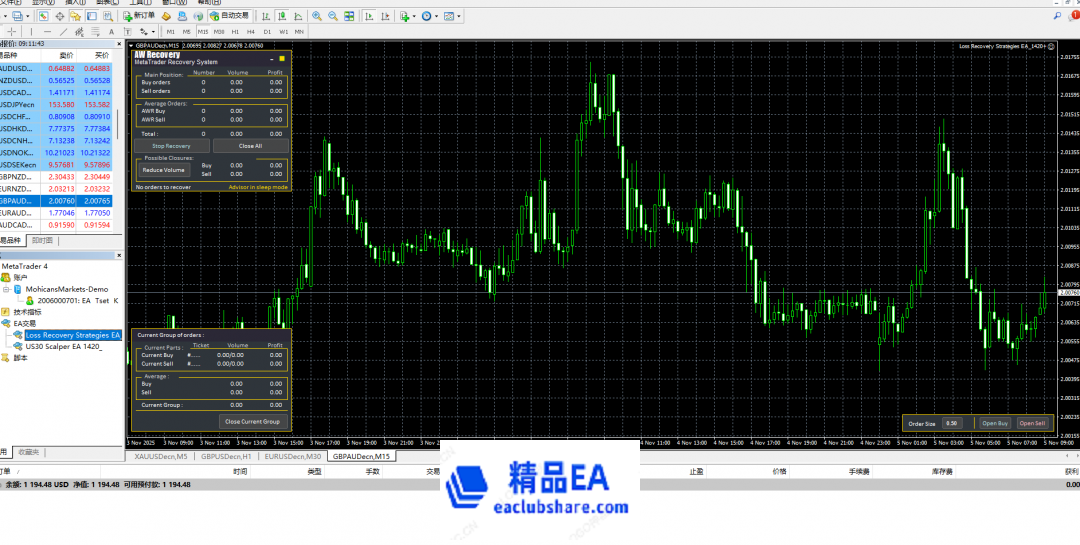Switch to the 即时图 tick chart tab
The height and width of the screenshot is (545, 1080).
coord(43,240)
